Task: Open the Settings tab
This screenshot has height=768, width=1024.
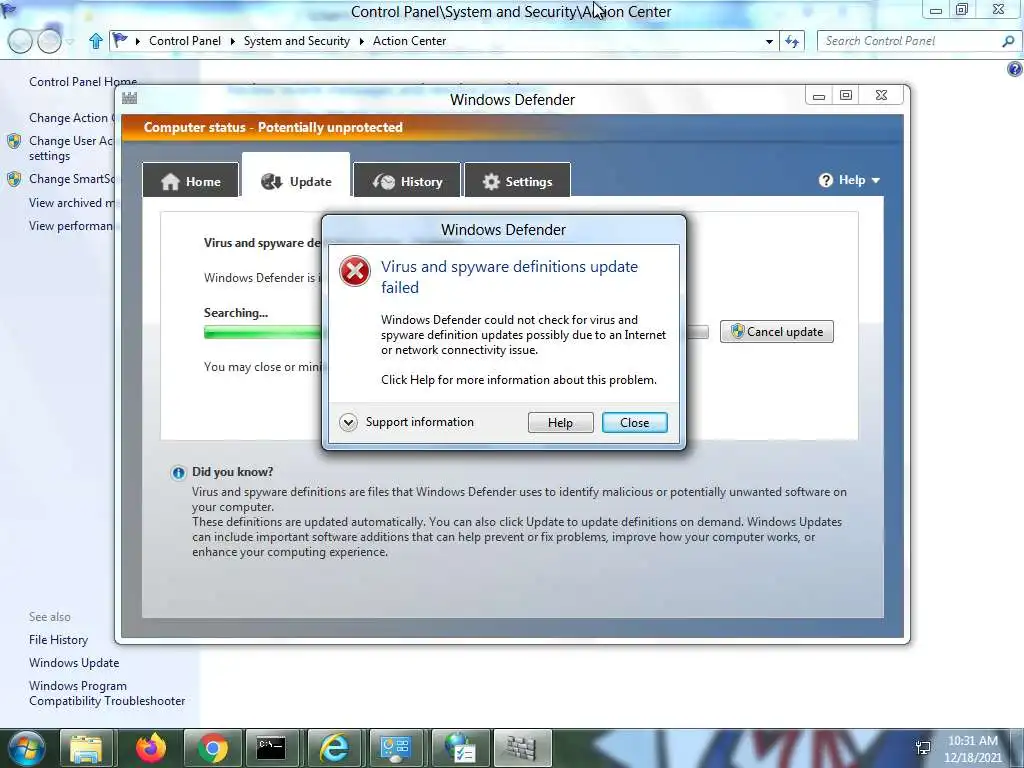Action: click(x=517, y=182)
